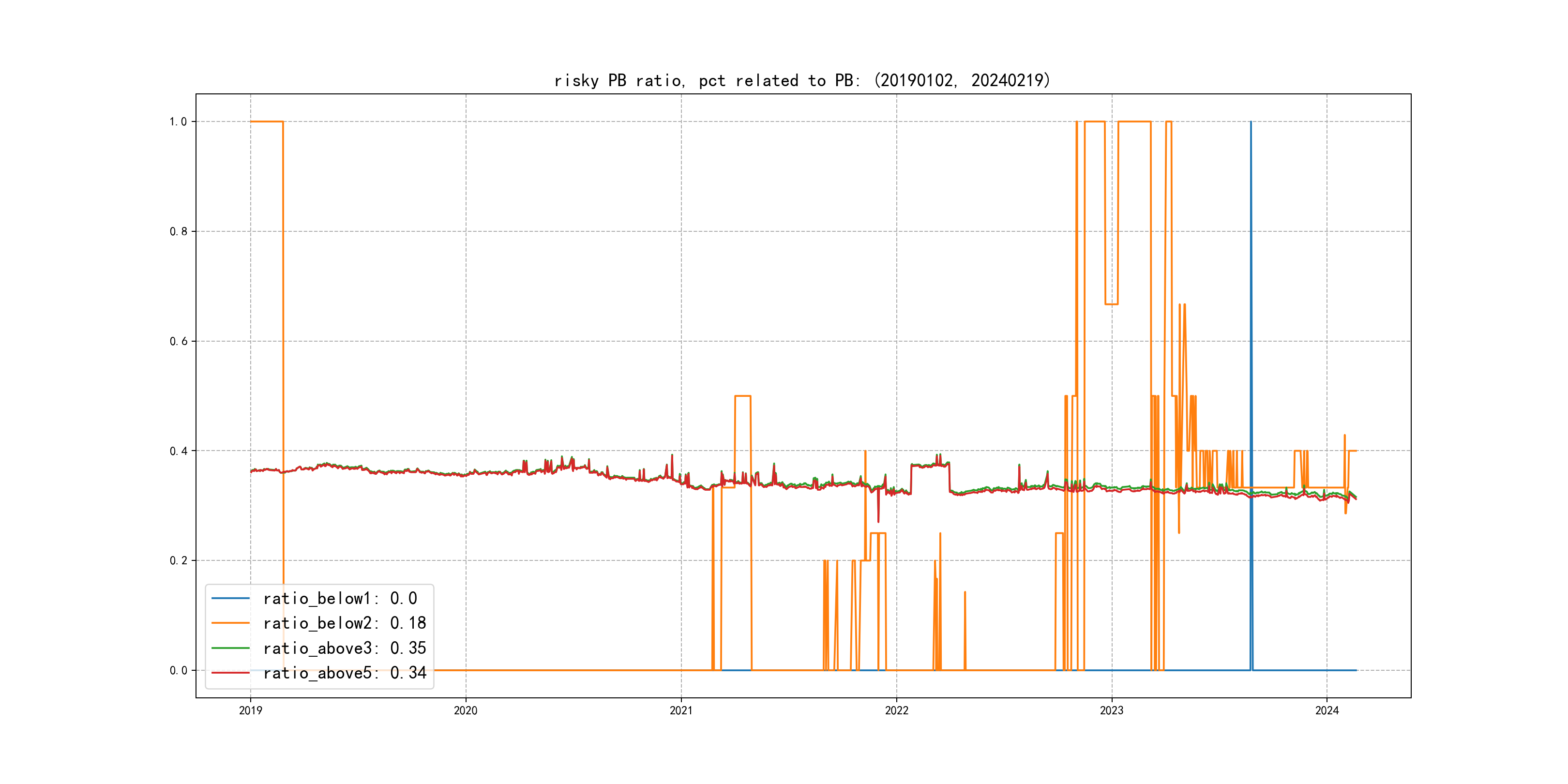This screenshot has width=1568, height=784.
Task: Click the 0.6 y-axis tick label
Action: point(178,342)
